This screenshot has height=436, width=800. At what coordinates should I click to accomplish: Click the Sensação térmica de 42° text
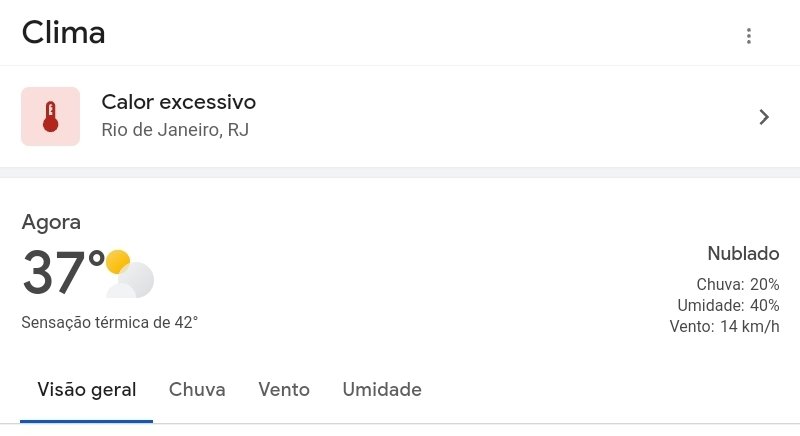point(110,322)
